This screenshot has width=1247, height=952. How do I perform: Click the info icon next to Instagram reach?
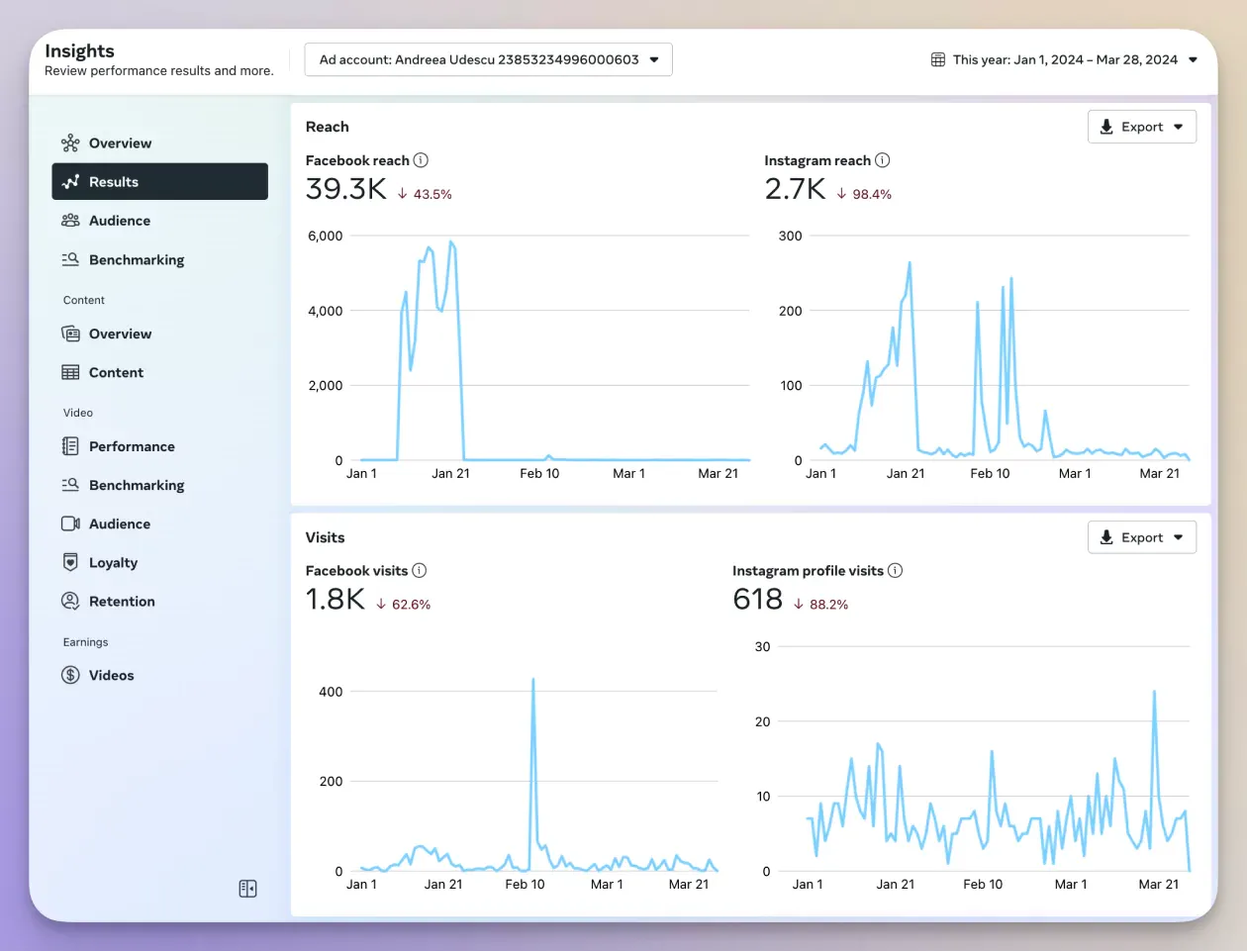coord(882,160)
